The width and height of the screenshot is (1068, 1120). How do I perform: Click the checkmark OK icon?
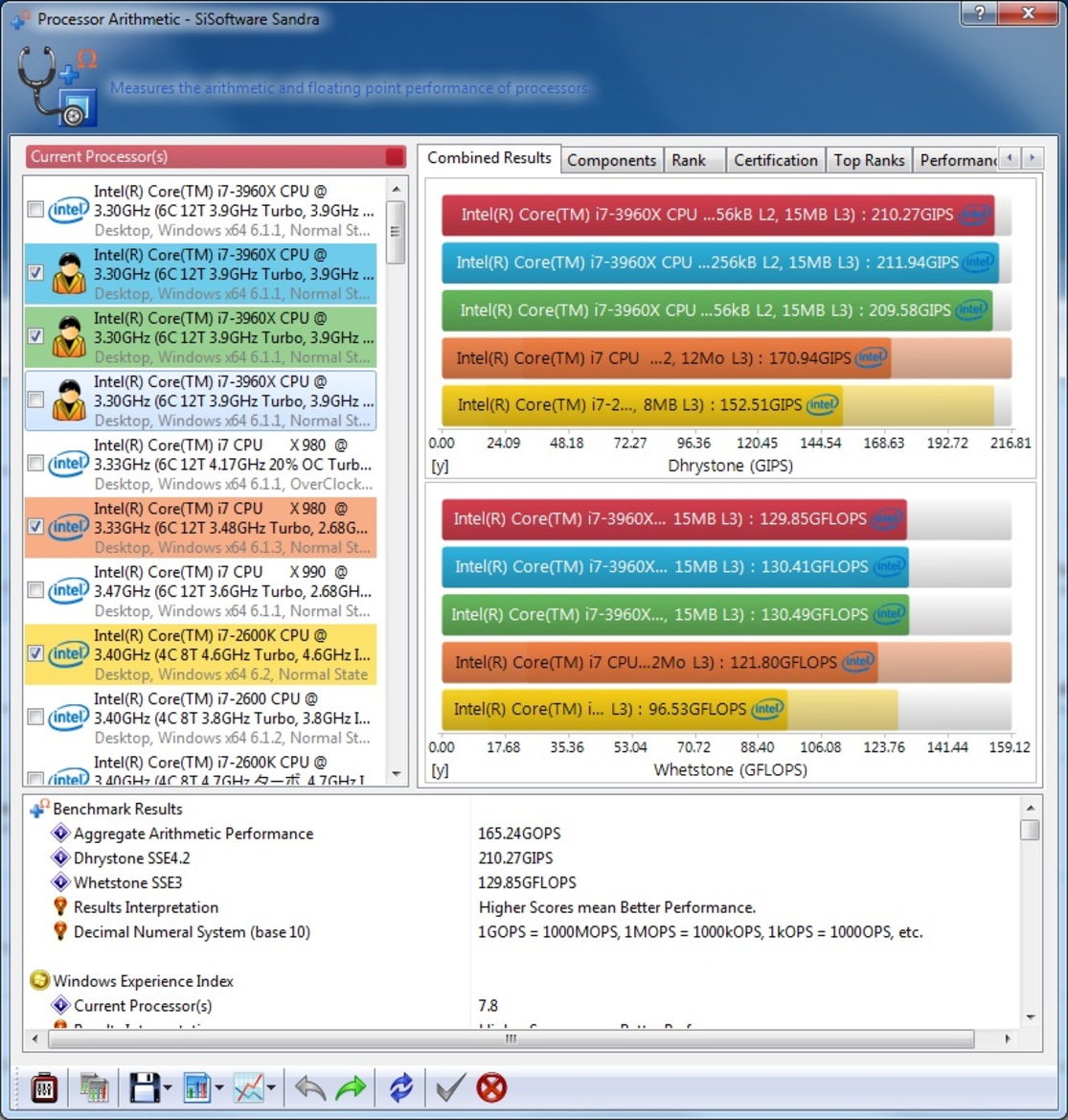point(450,1087)
